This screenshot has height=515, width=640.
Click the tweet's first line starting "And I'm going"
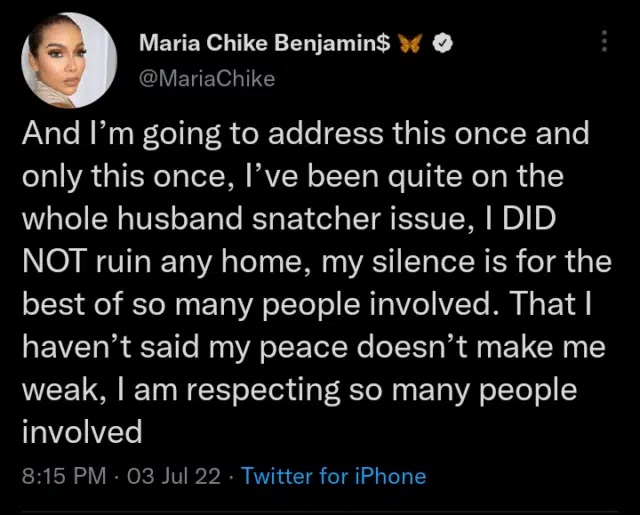point(305,134)
